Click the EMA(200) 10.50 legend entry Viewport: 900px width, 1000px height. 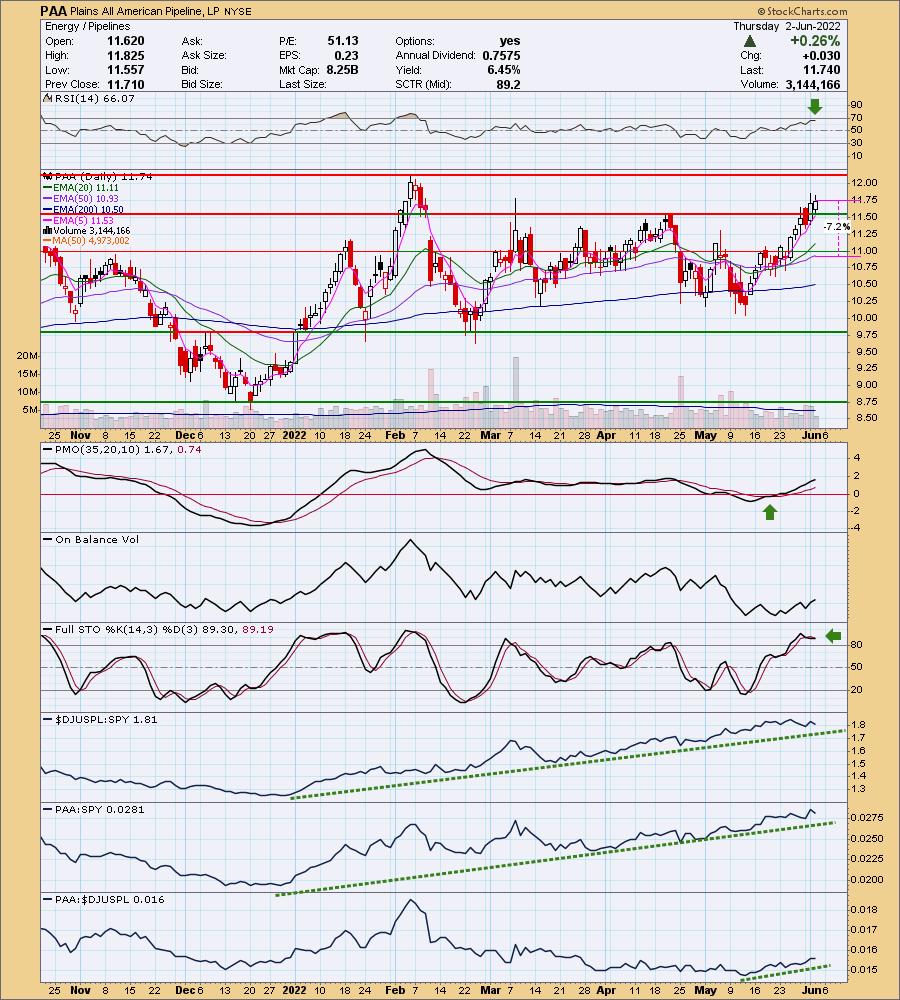(x=84, y=209)
